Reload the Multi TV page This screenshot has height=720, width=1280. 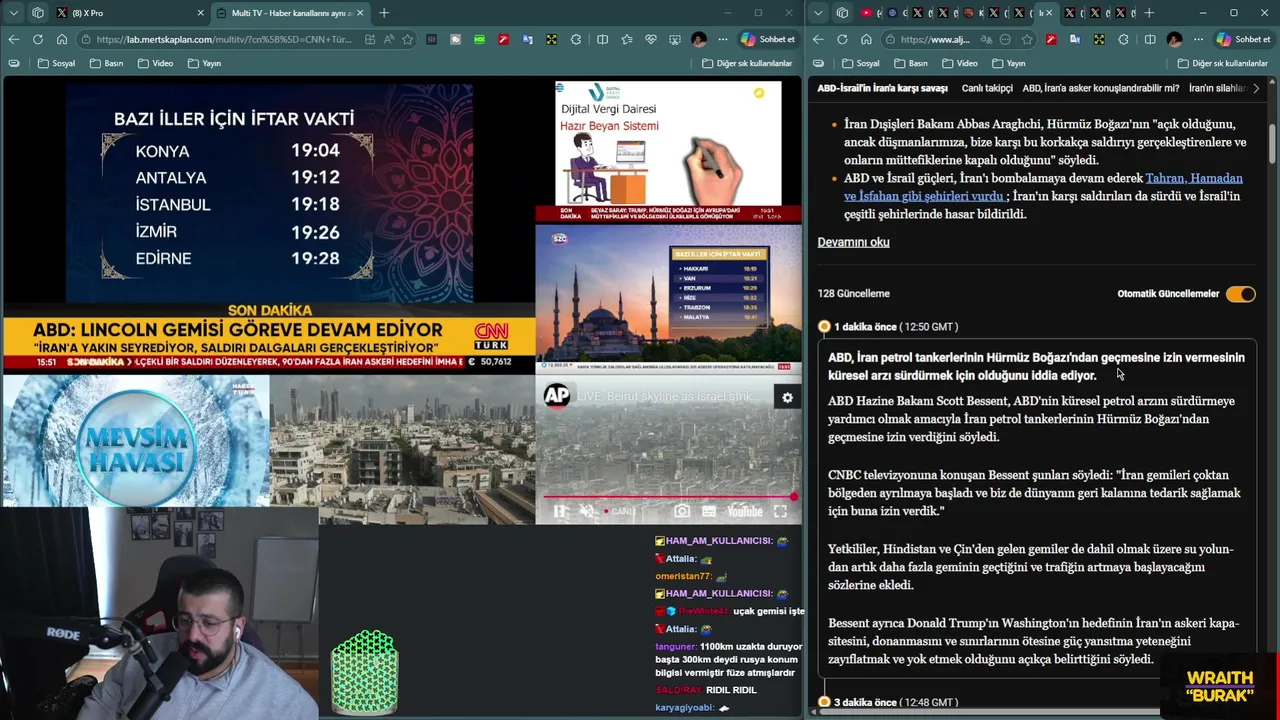37,39
